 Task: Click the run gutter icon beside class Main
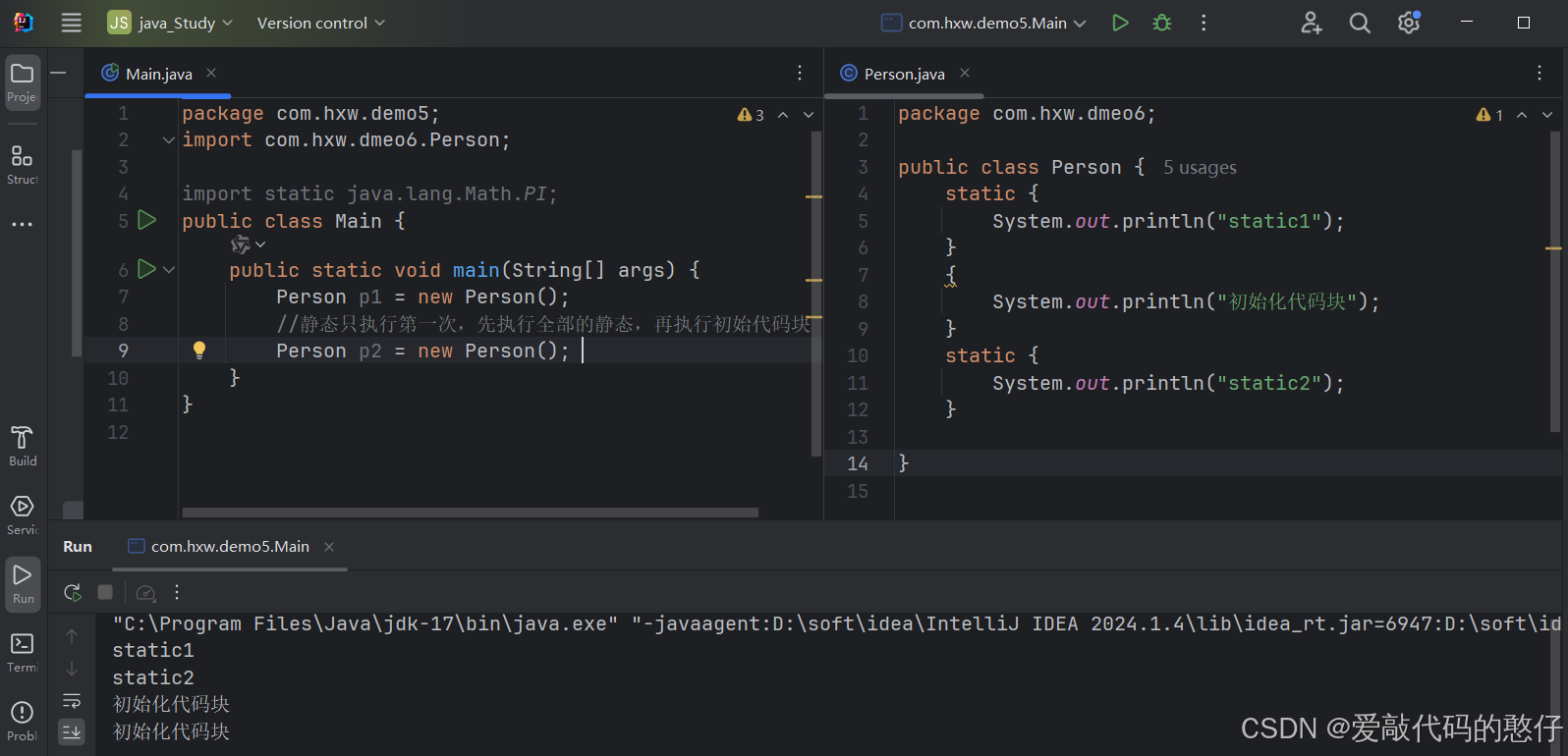(146, 220)
